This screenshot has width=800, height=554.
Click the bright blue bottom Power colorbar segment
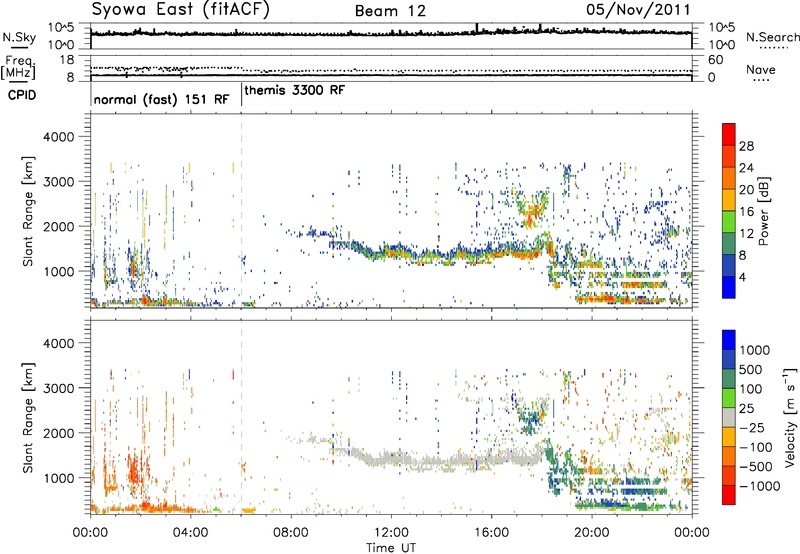point(729,287)
